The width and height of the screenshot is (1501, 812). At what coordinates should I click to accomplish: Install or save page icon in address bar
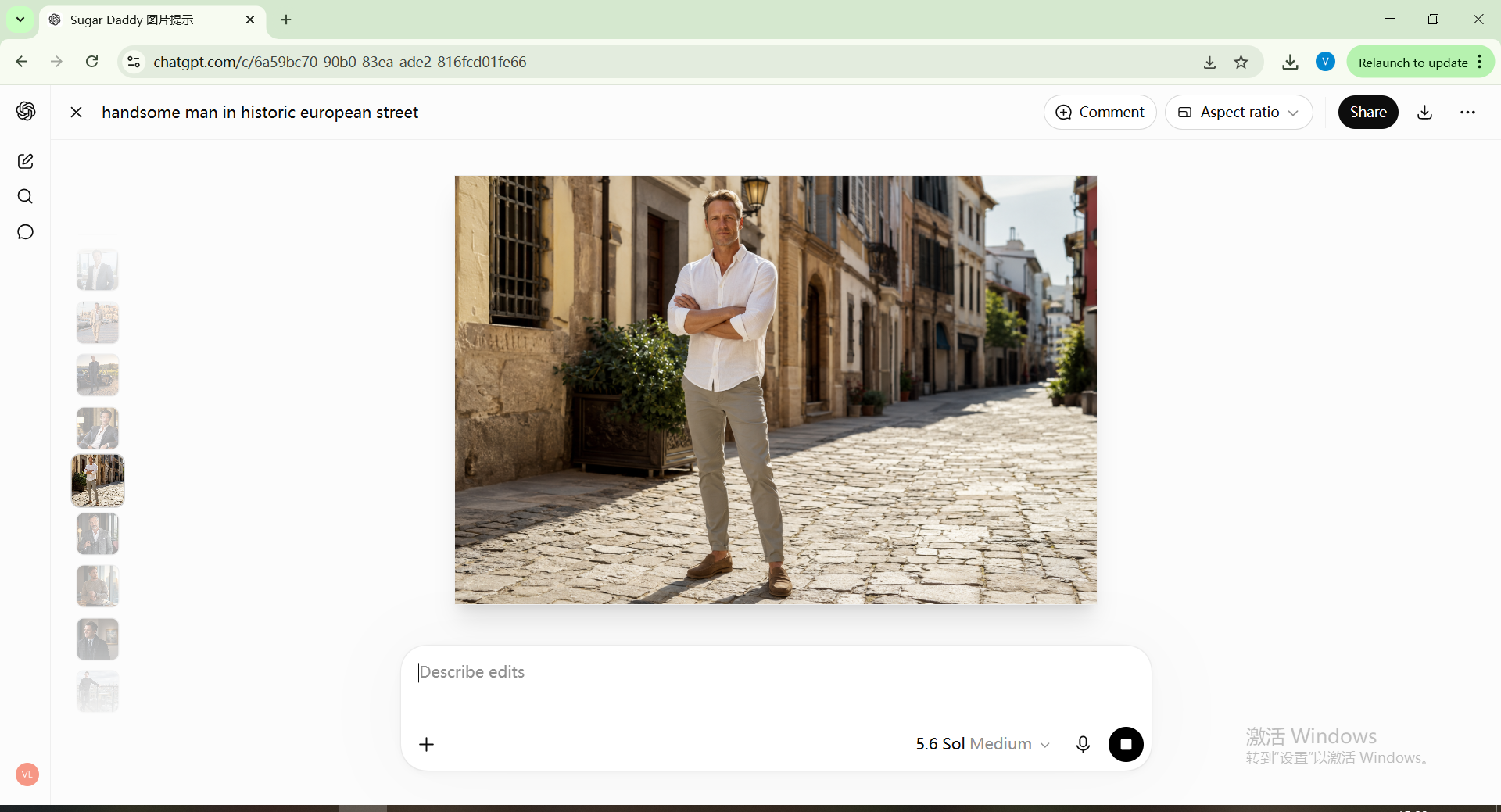click(1209, 63)
